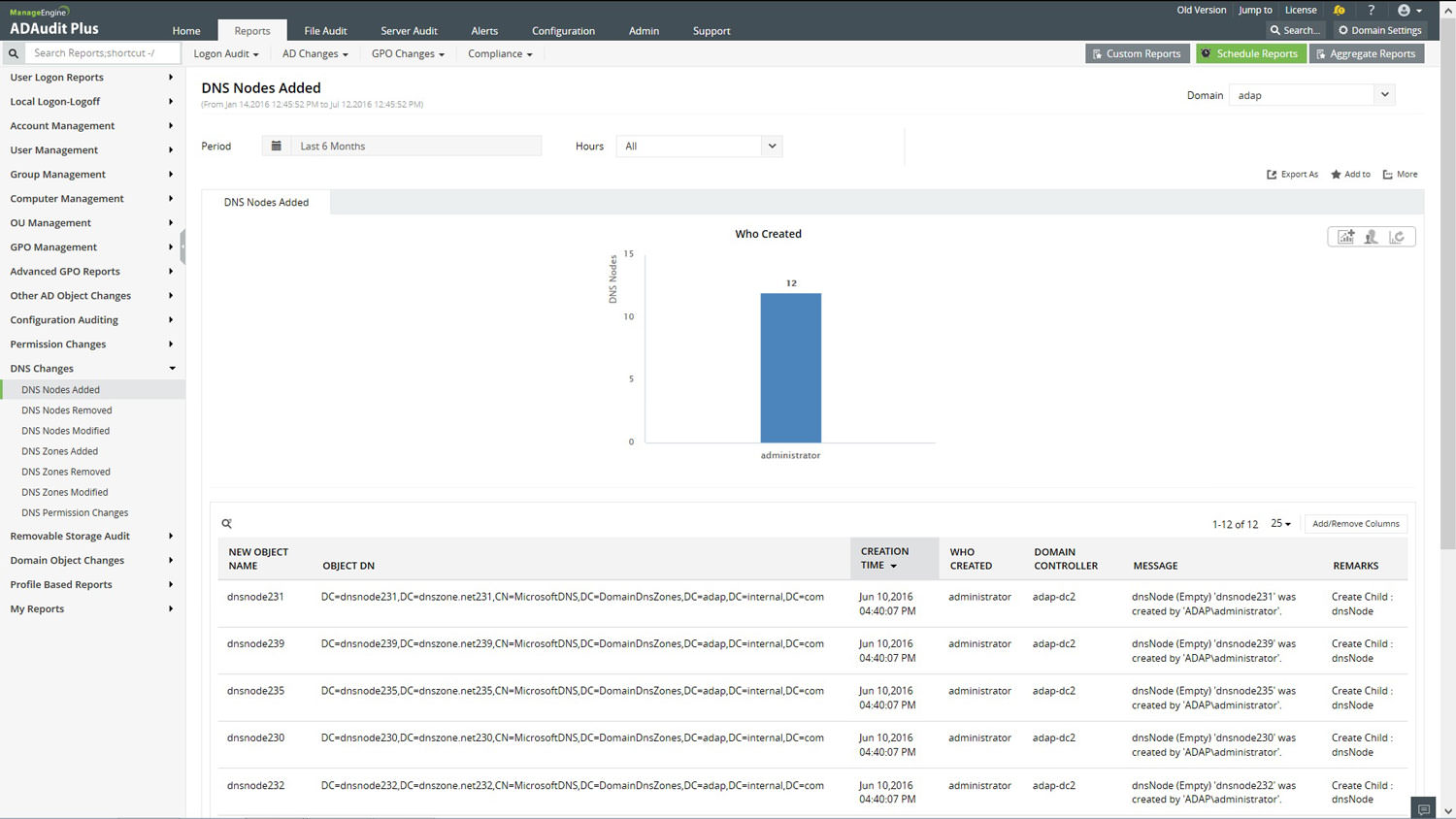Open the help question mark icon
1456x819 pixels.
[1371, 10]
